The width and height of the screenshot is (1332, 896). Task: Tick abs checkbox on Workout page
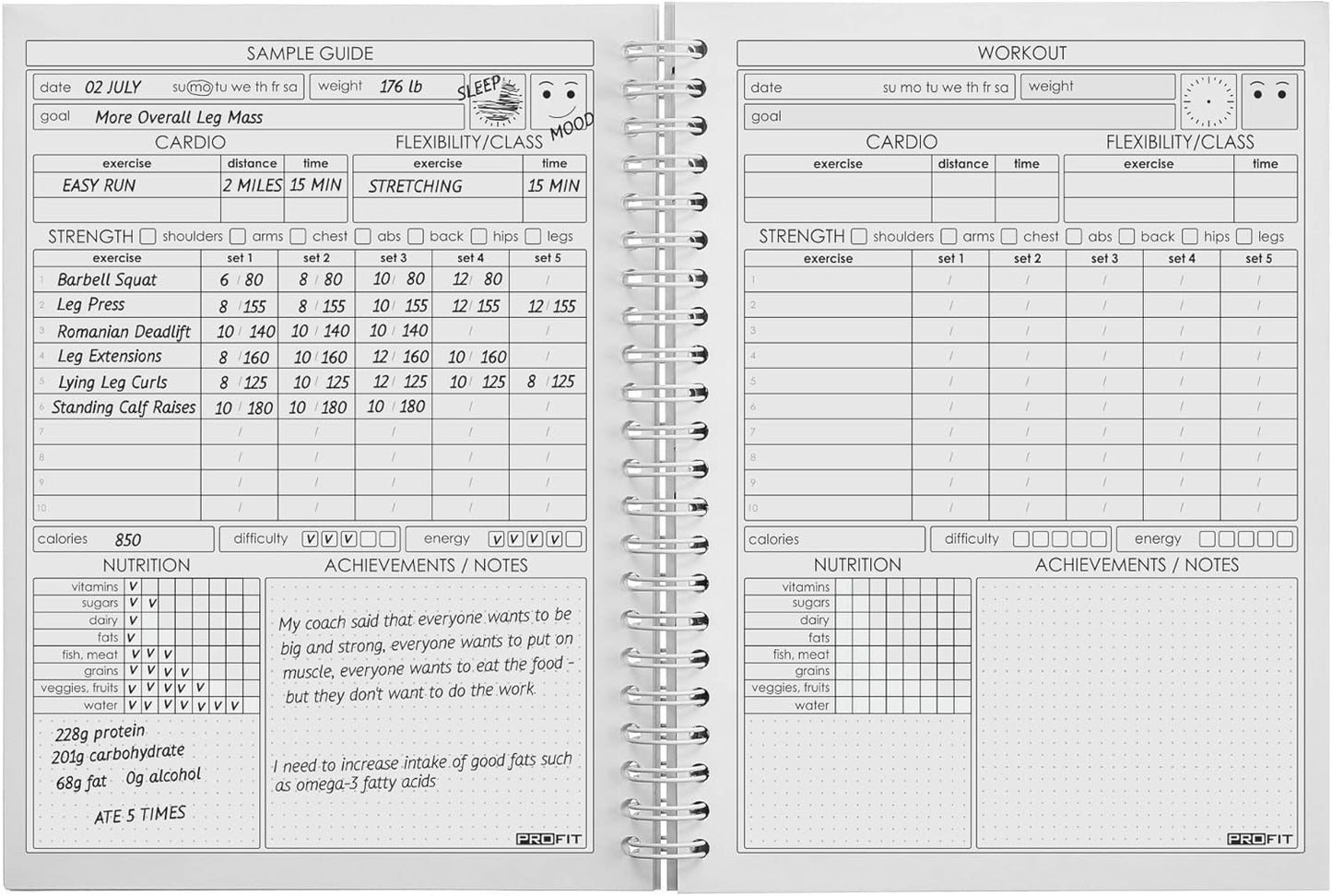pos(1074,237)
